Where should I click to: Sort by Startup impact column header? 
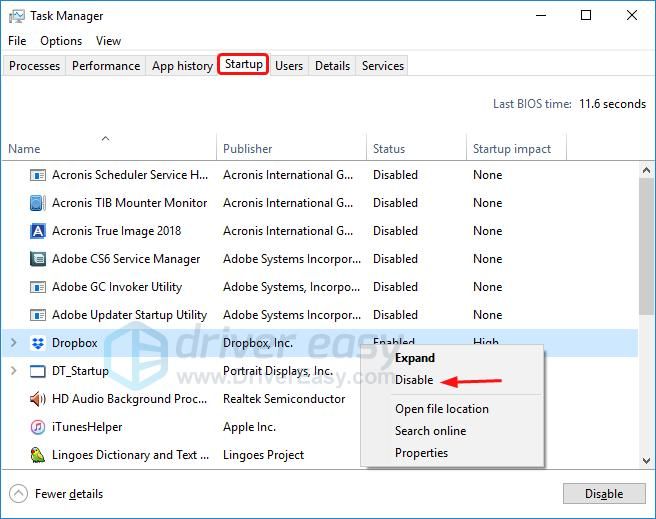(512, 149)
